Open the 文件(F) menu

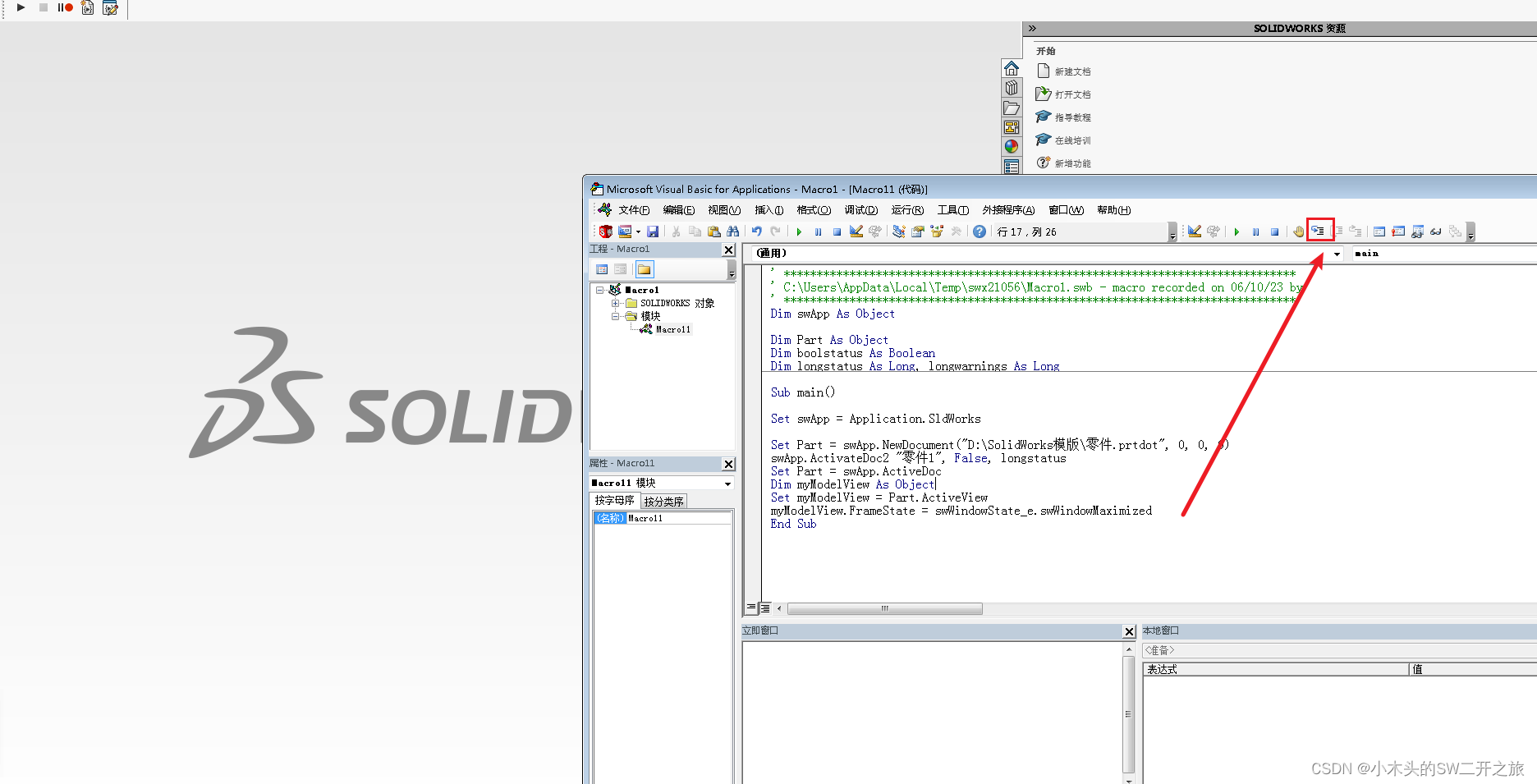click(634, 210)
